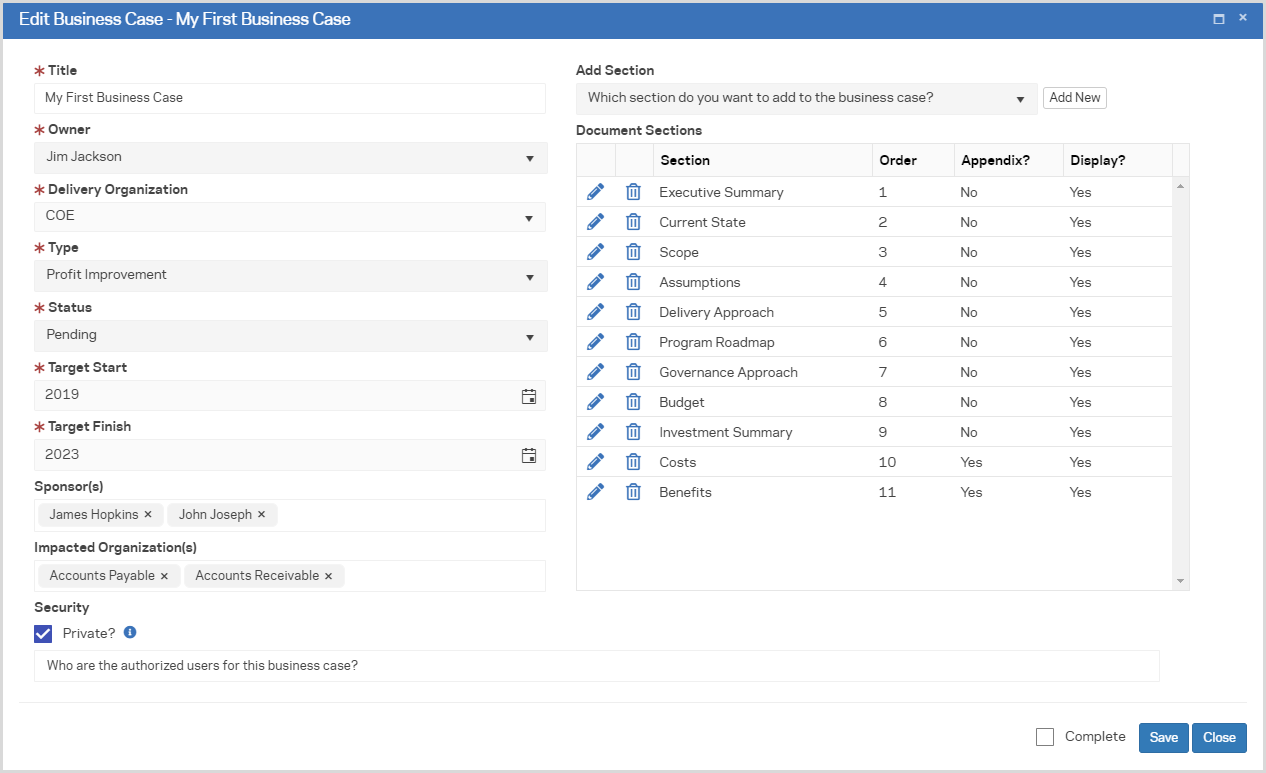Remove Accounts Receivable tag
The image size is (1266, 773).
(x=328, y=576)
